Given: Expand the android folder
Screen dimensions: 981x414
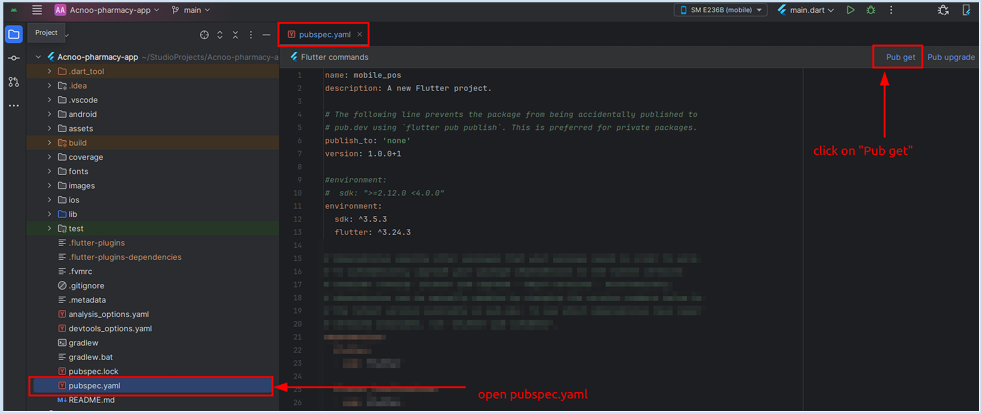Looking at the screenshot, I should tap(49, 114).
